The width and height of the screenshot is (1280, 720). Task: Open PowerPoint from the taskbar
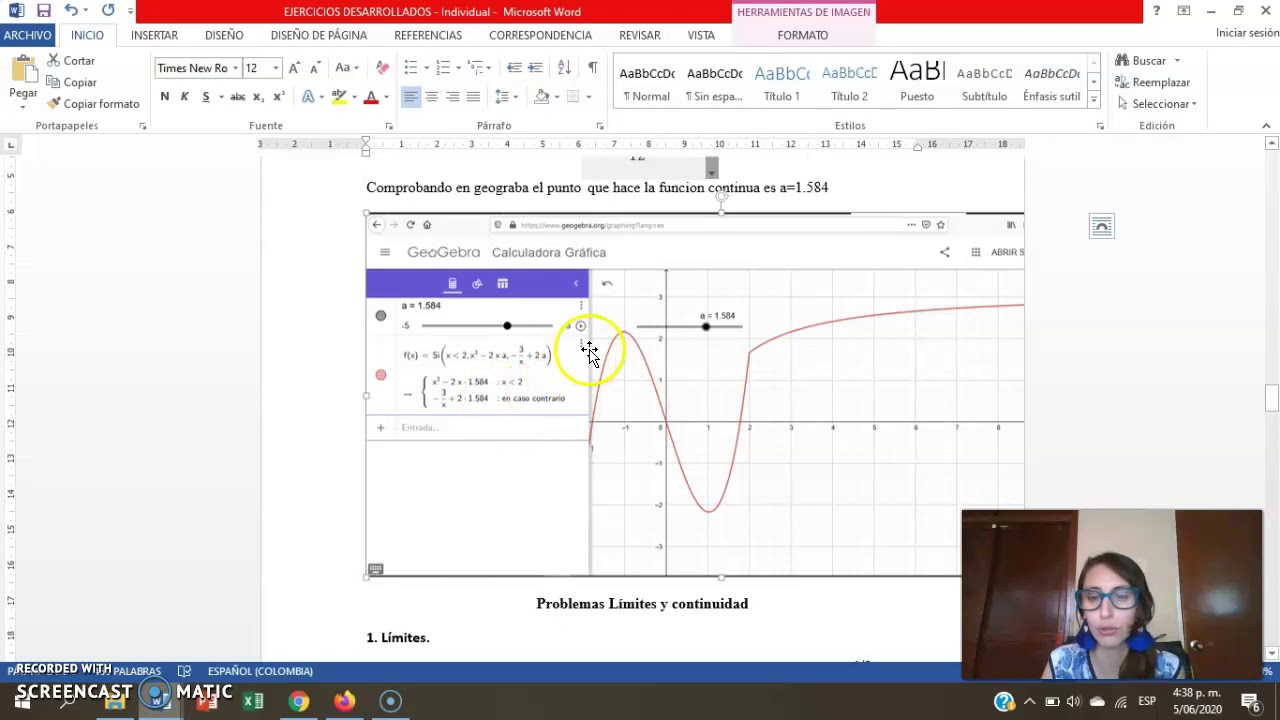[207, 701]
